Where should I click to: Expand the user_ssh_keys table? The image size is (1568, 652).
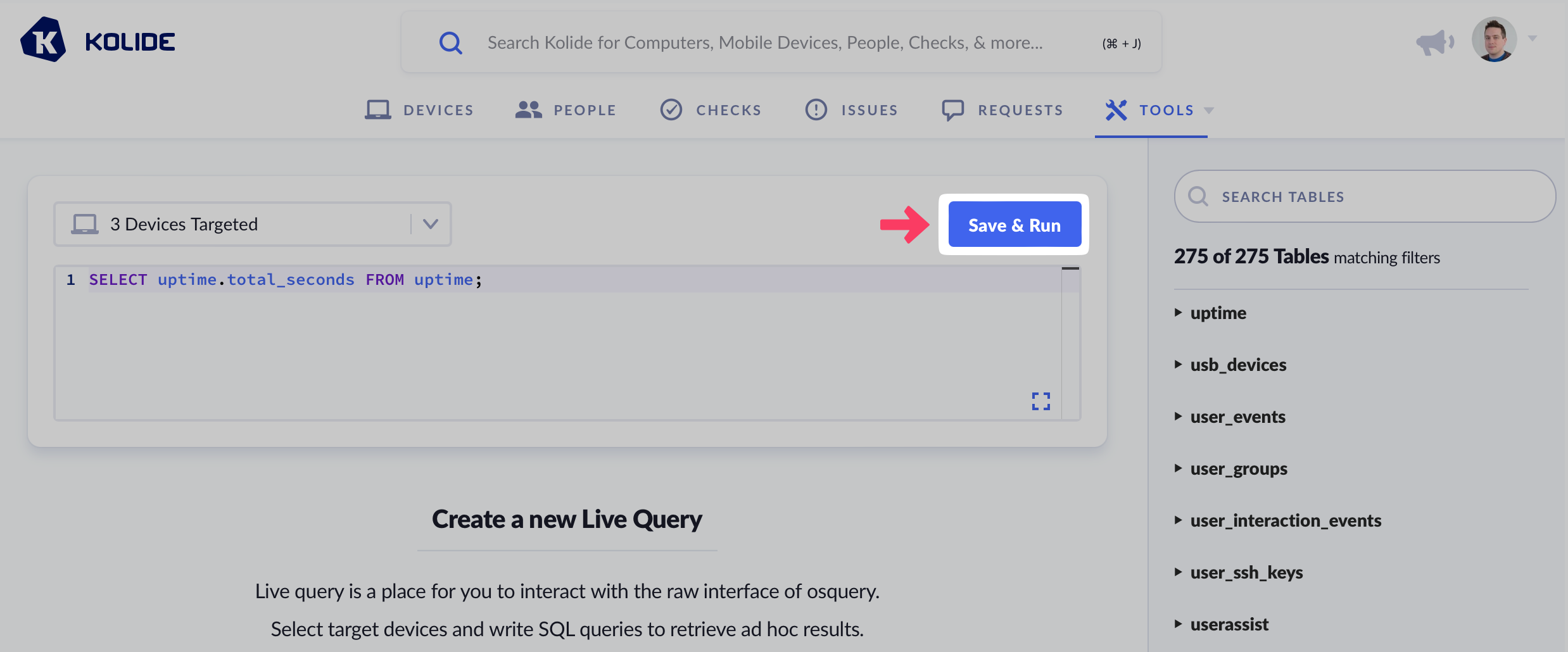(x=1179, y=572)
